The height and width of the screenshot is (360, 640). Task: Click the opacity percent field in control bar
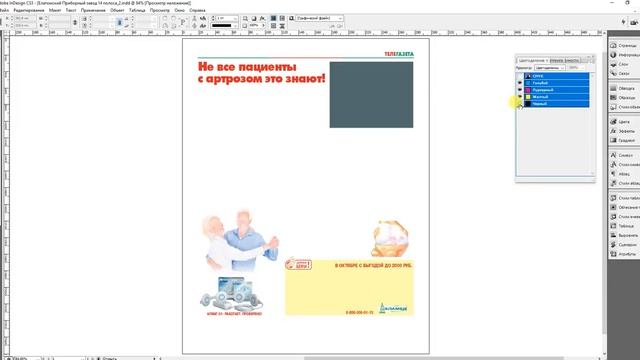coord(254,26)
